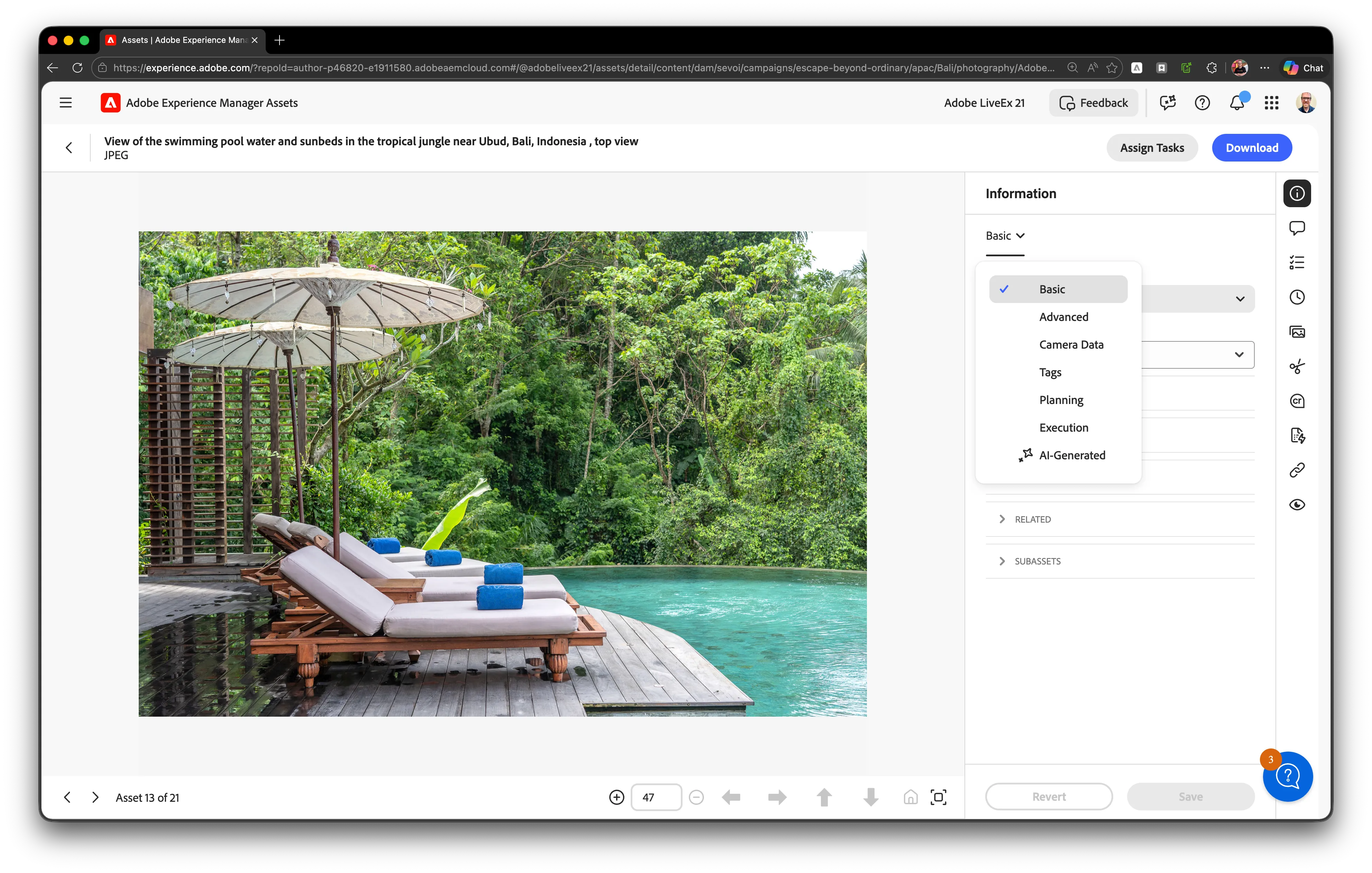Expand the SUBASSETS section

[x=1119, y=561]
